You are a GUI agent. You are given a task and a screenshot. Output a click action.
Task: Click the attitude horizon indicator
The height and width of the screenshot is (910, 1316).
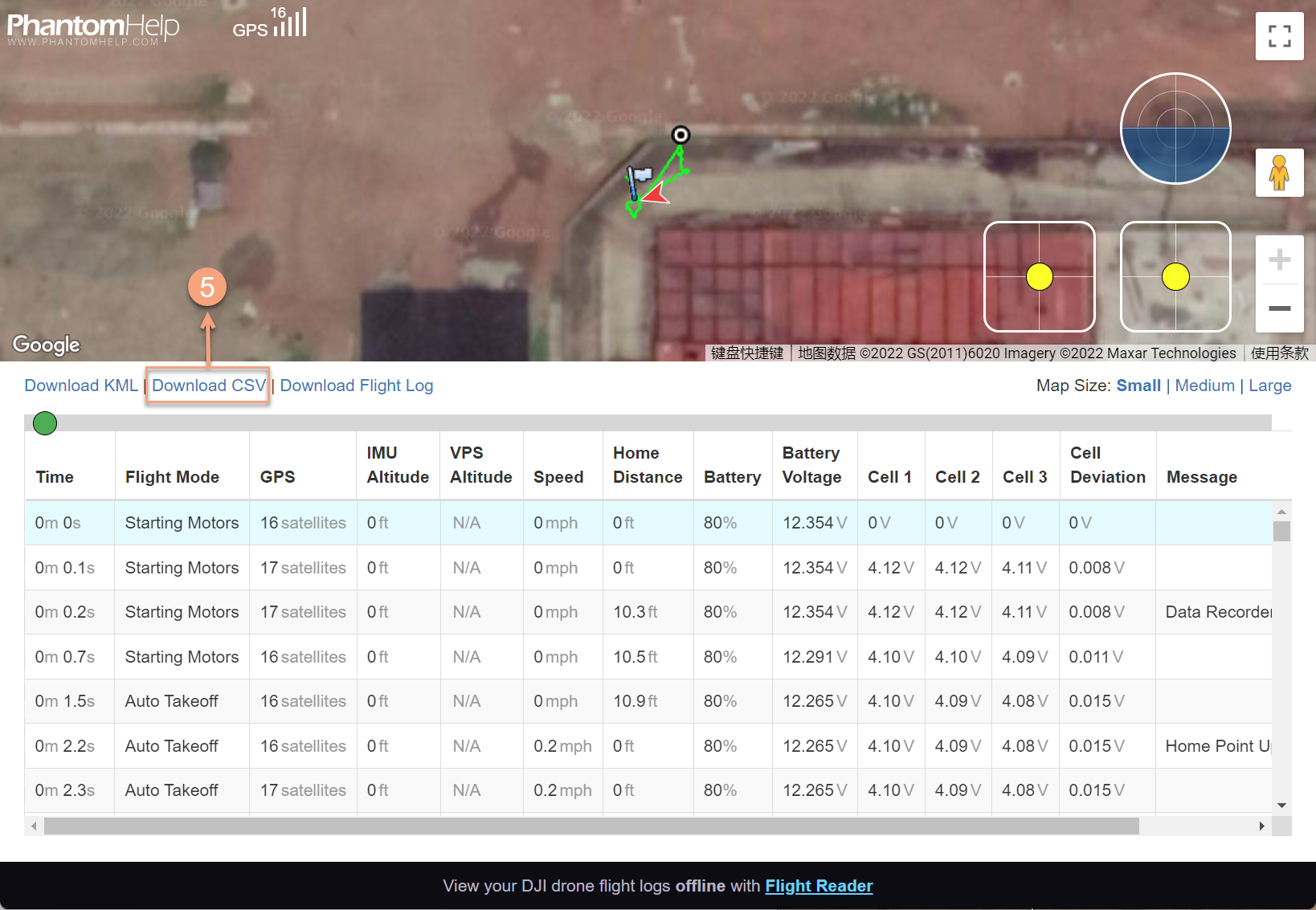[x=1175, y=129]
